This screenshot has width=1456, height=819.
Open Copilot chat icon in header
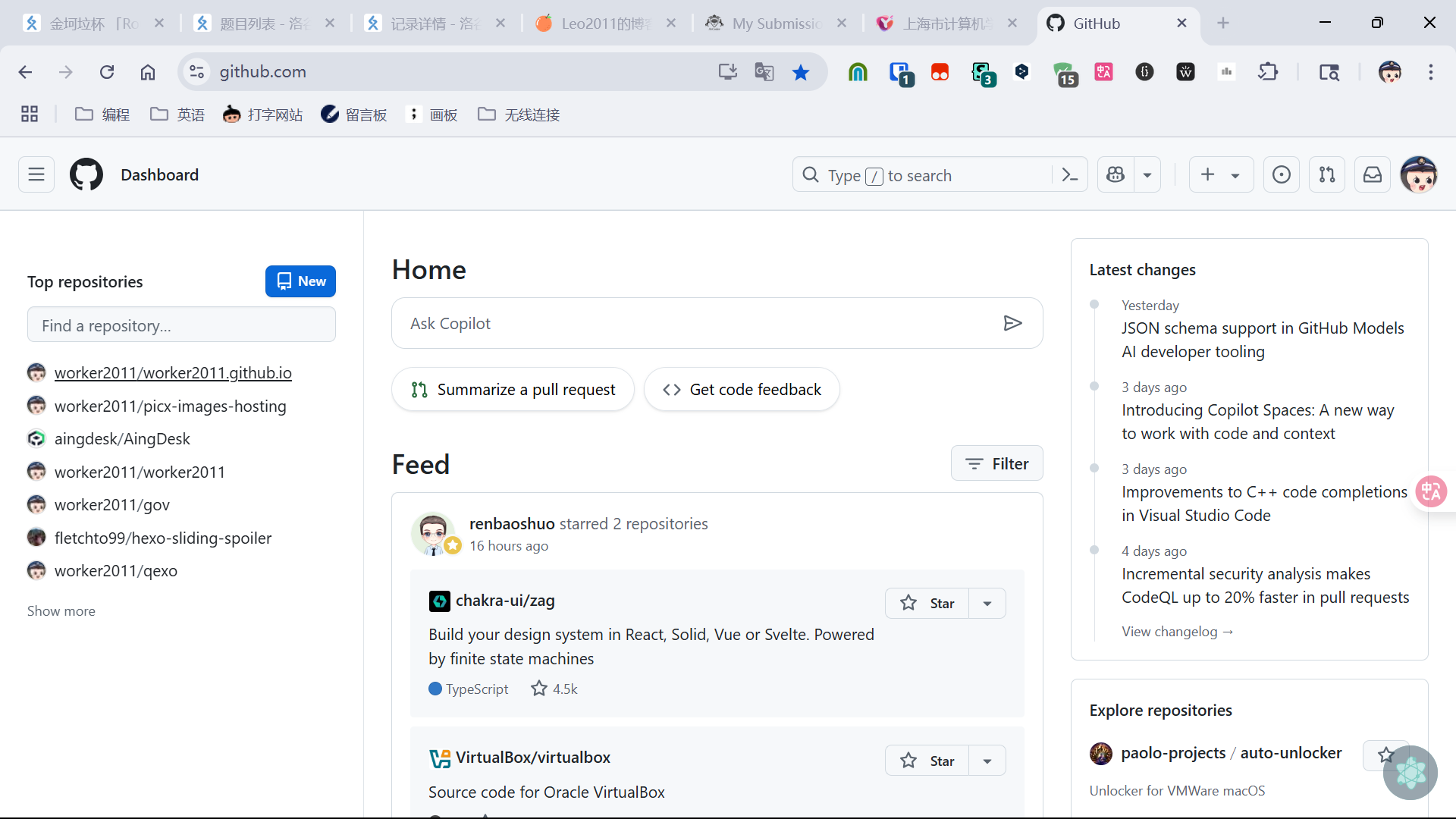click(1116, 175)
